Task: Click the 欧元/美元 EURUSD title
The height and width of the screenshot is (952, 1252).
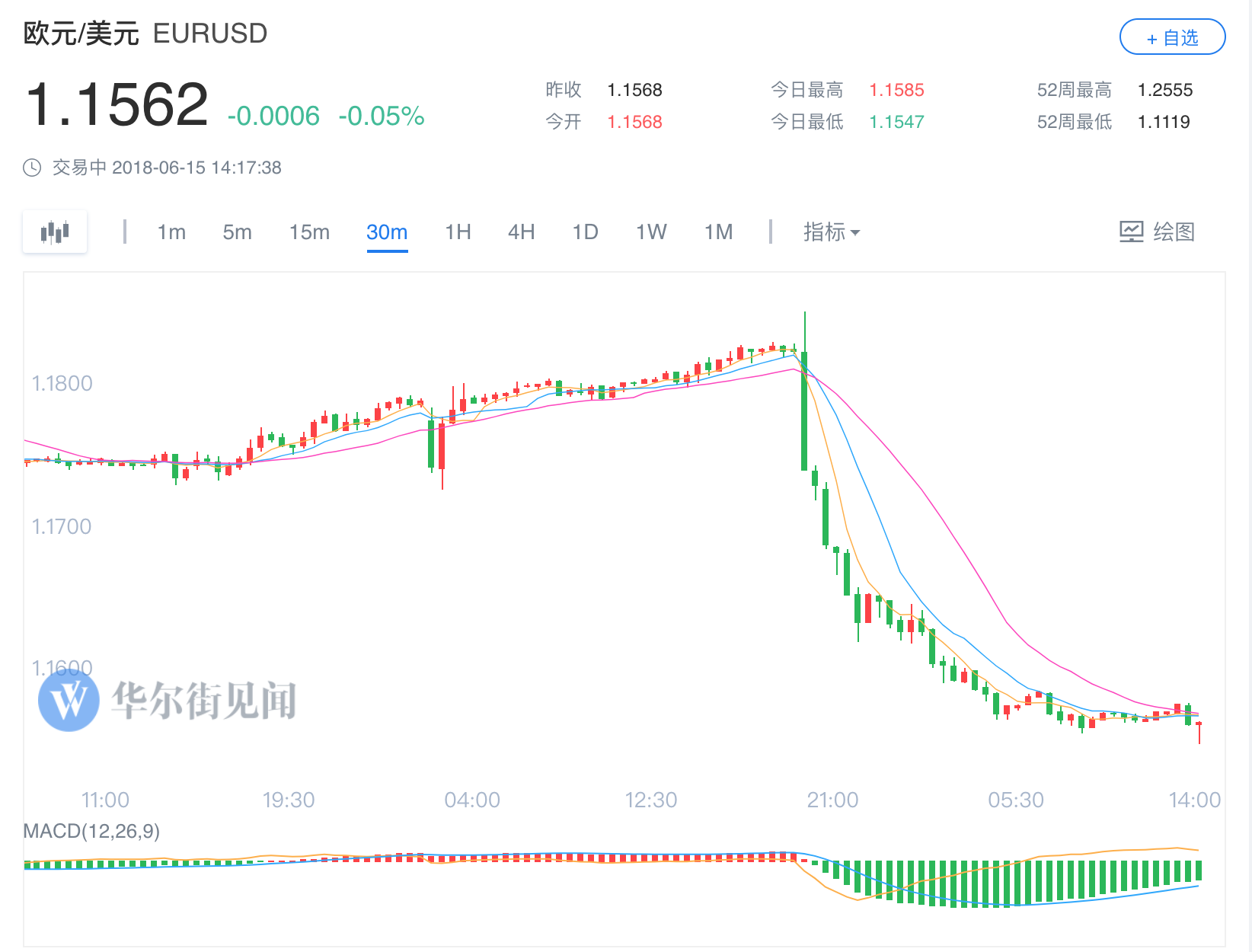Action: [145, 34]
